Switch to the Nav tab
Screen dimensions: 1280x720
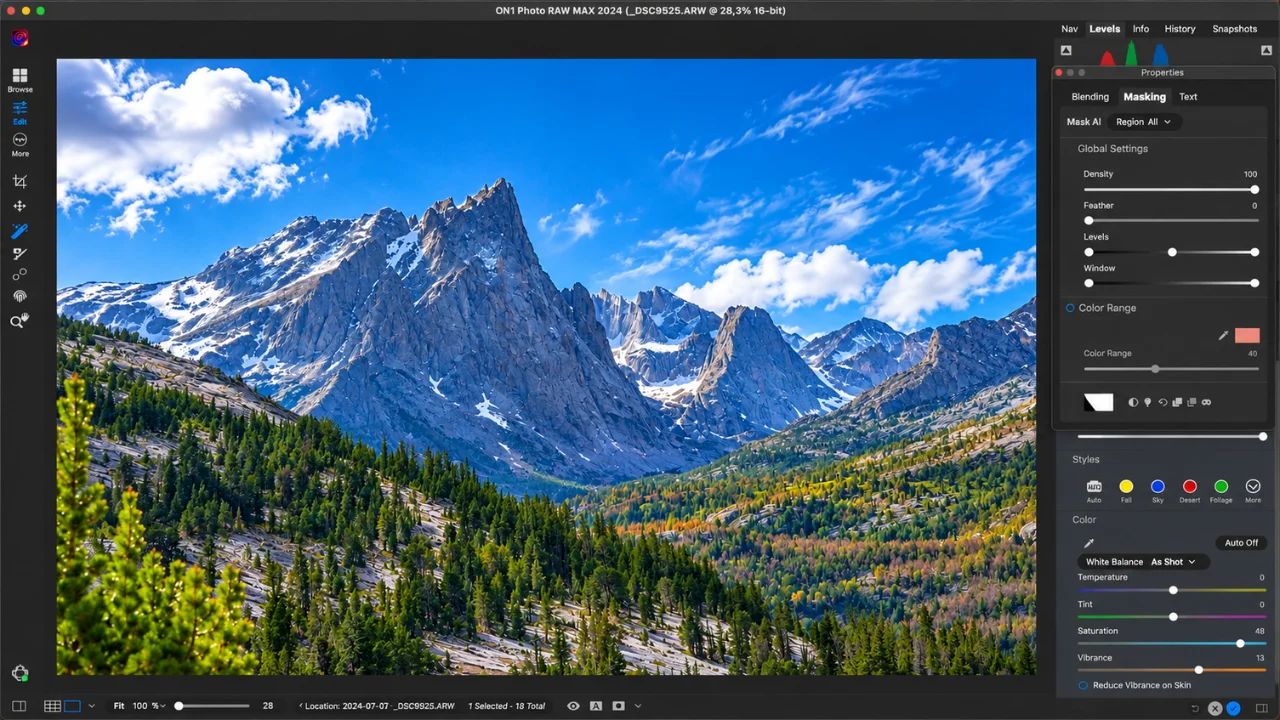tap(1069, 29)
